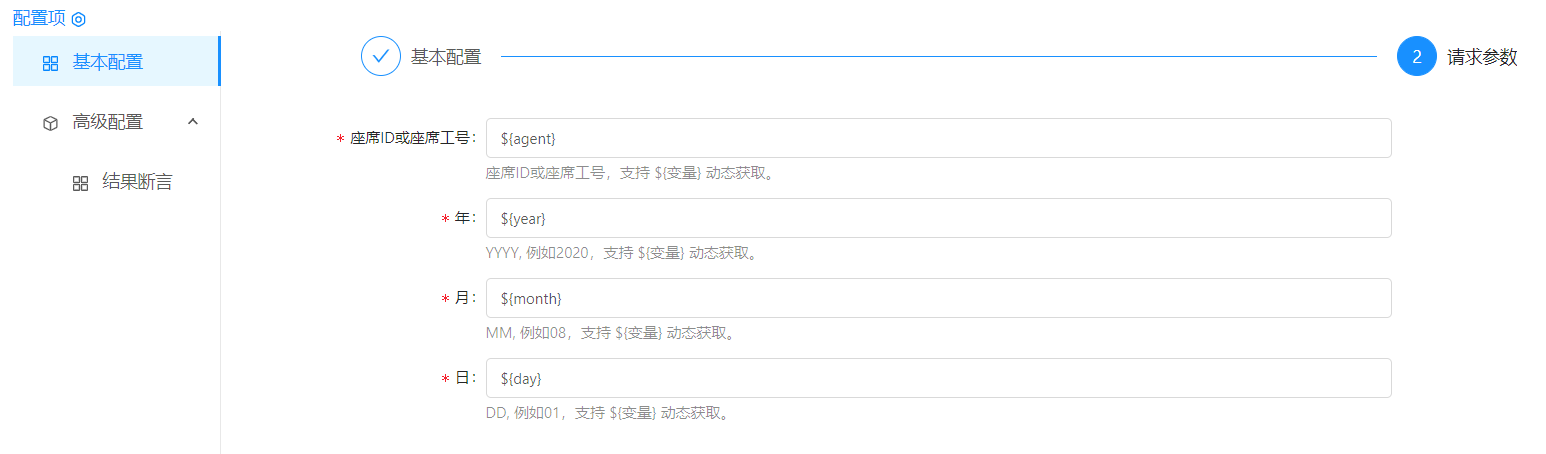This screenshot has width=1546, height=454.
Task: Click the grid icon next to 结果断言
Action: click(81, 183)
